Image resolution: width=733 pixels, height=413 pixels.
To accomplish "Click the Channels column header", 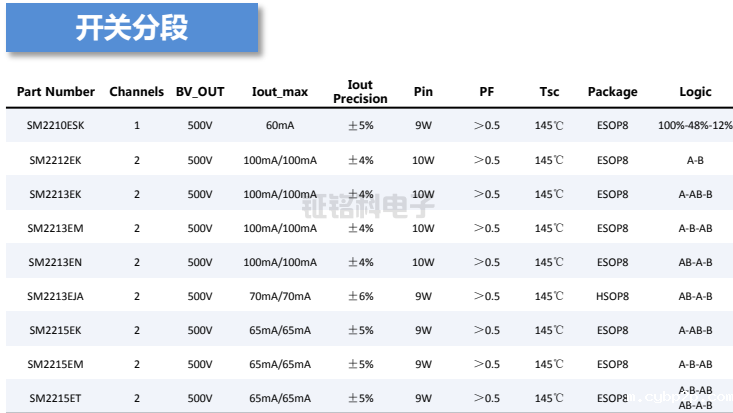I will point(136,92).
